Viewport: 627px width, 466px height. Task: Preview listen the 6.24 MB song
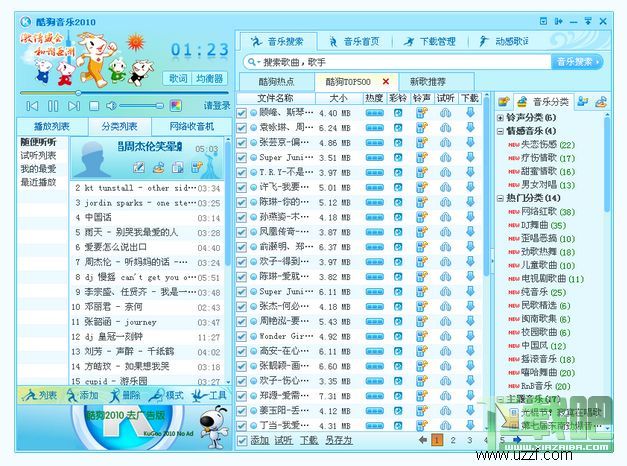[445, 128]
